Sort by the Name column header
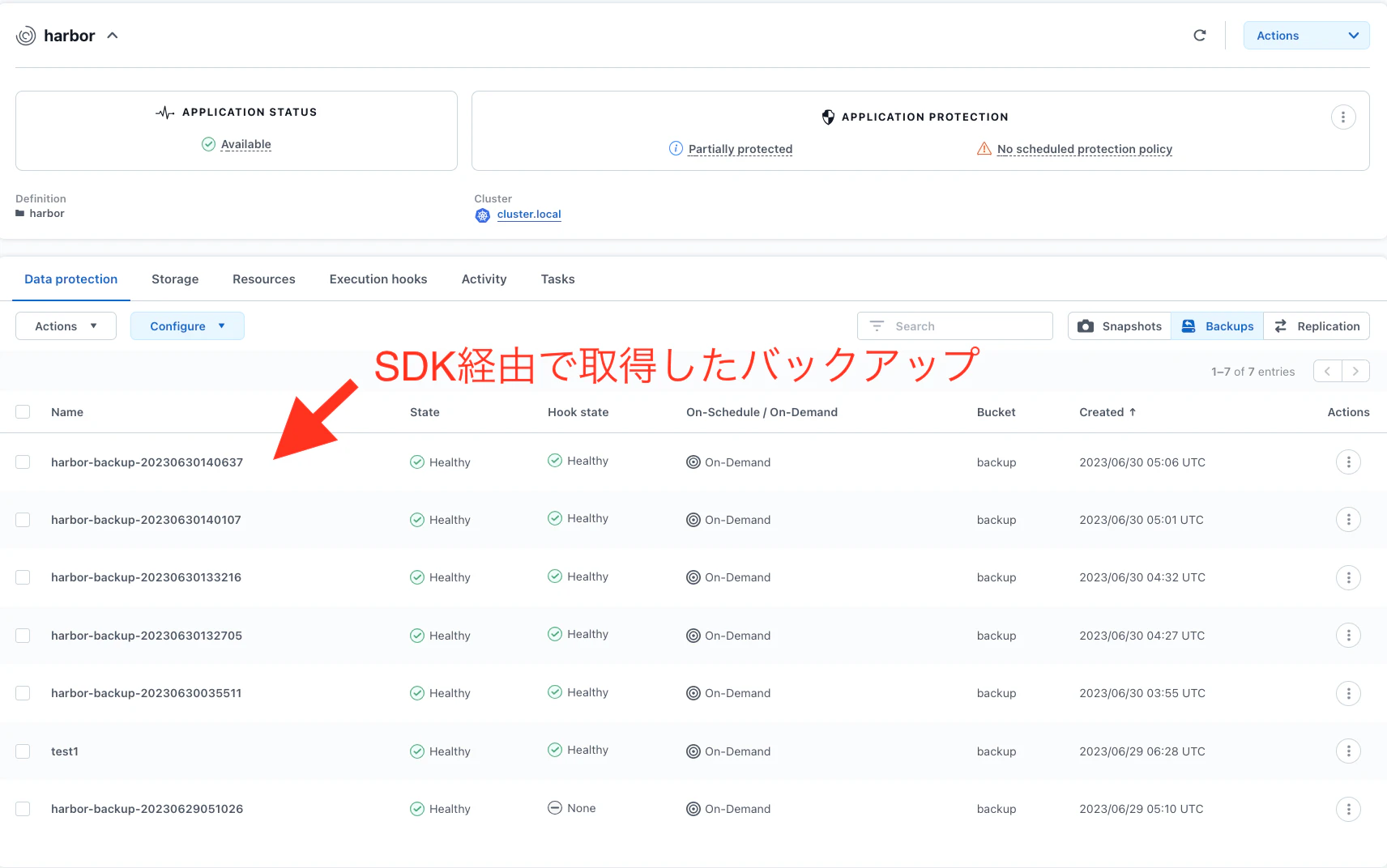1387x868 pixels. pos(67,412)
